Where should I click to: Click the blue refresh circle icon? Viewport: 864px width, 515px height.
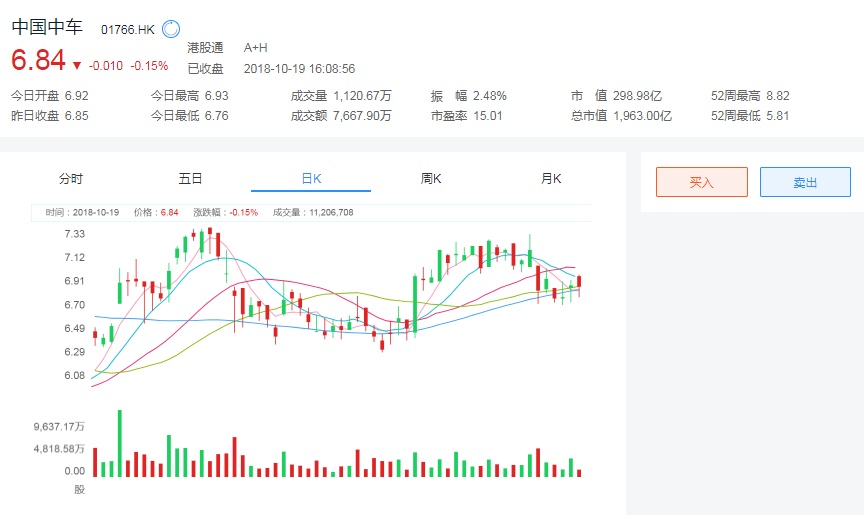pyautogui.click(x=170, y=29)
